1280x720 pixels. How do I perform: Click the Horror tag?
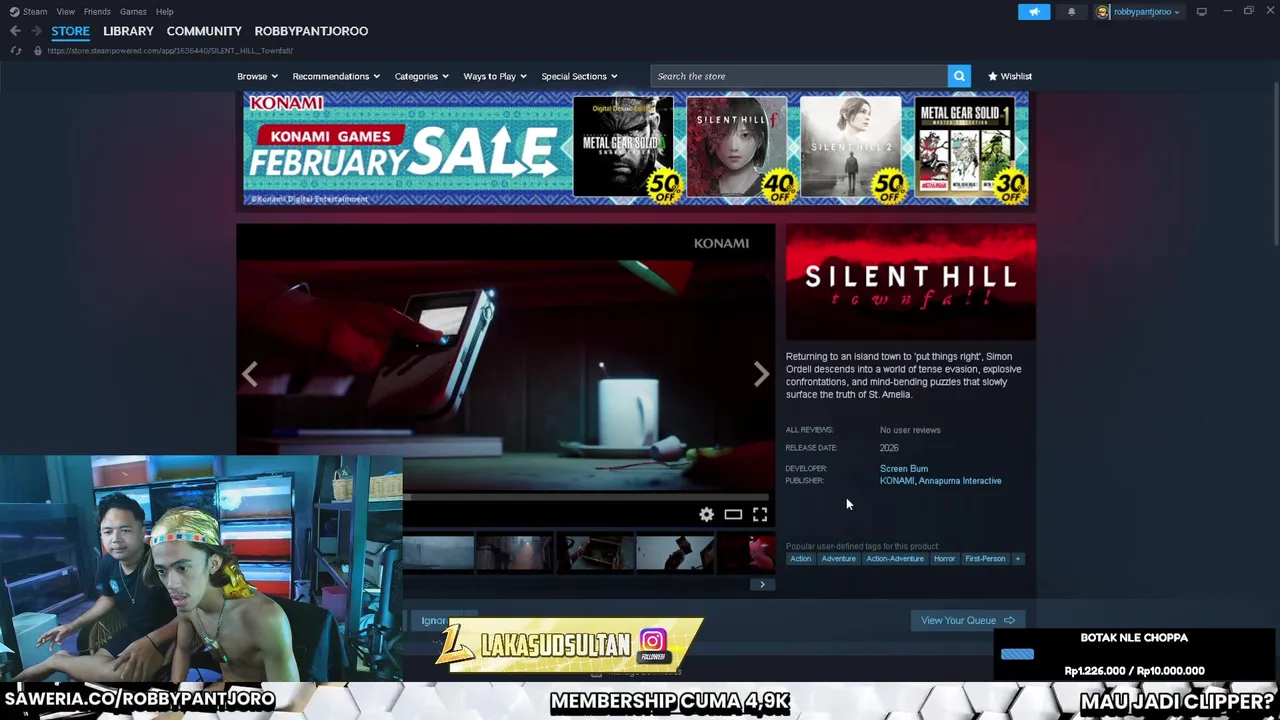pyautogui.click(x=944, y=559)
